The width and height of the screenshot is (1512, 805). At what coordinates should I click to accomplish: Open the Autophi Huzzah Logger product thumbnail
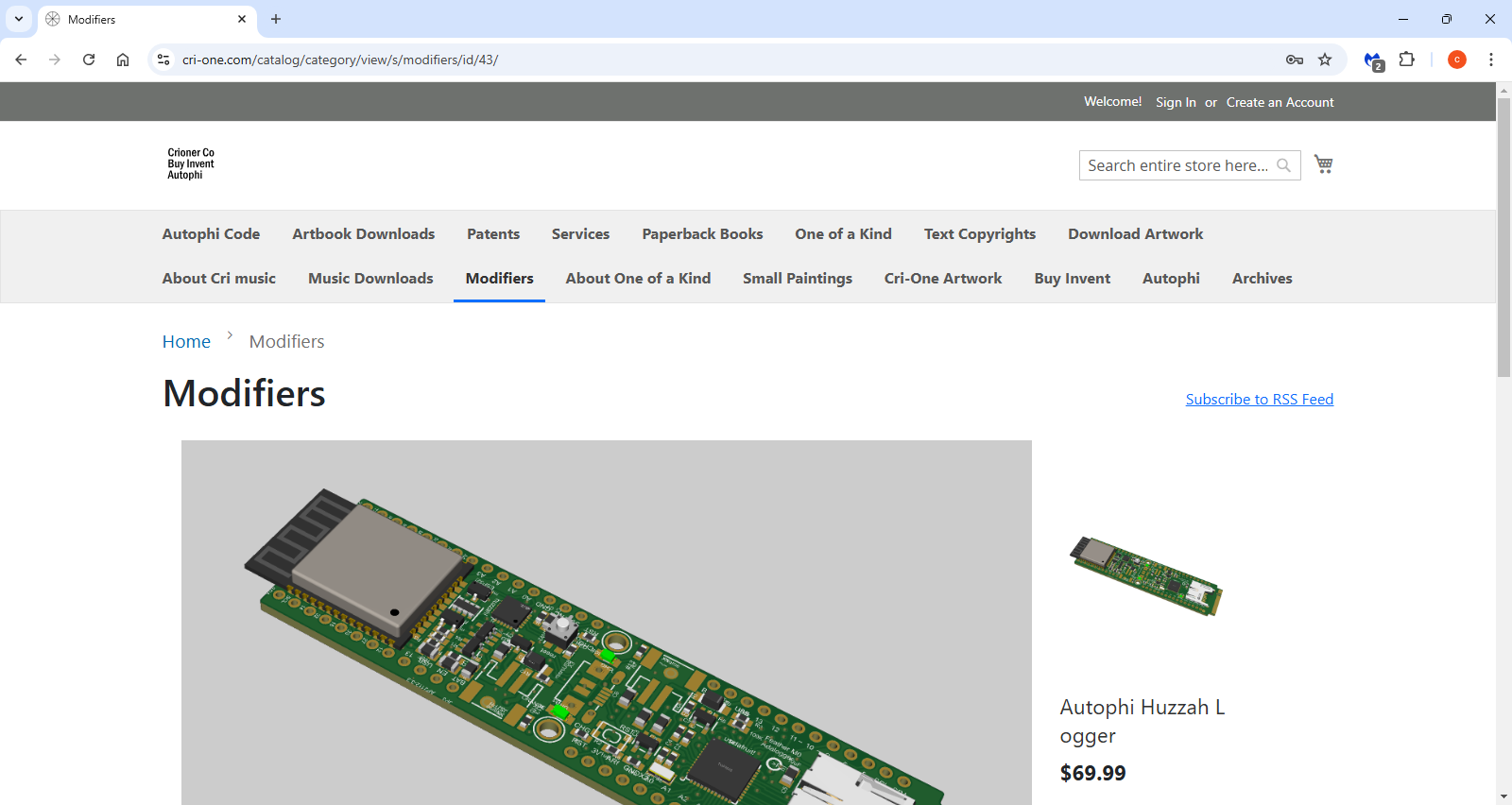[1145, 574]
